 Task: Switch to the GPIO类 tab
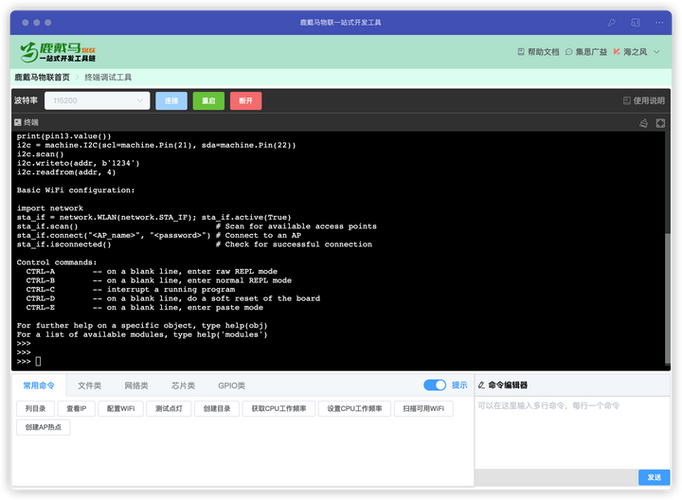(231, 385)
